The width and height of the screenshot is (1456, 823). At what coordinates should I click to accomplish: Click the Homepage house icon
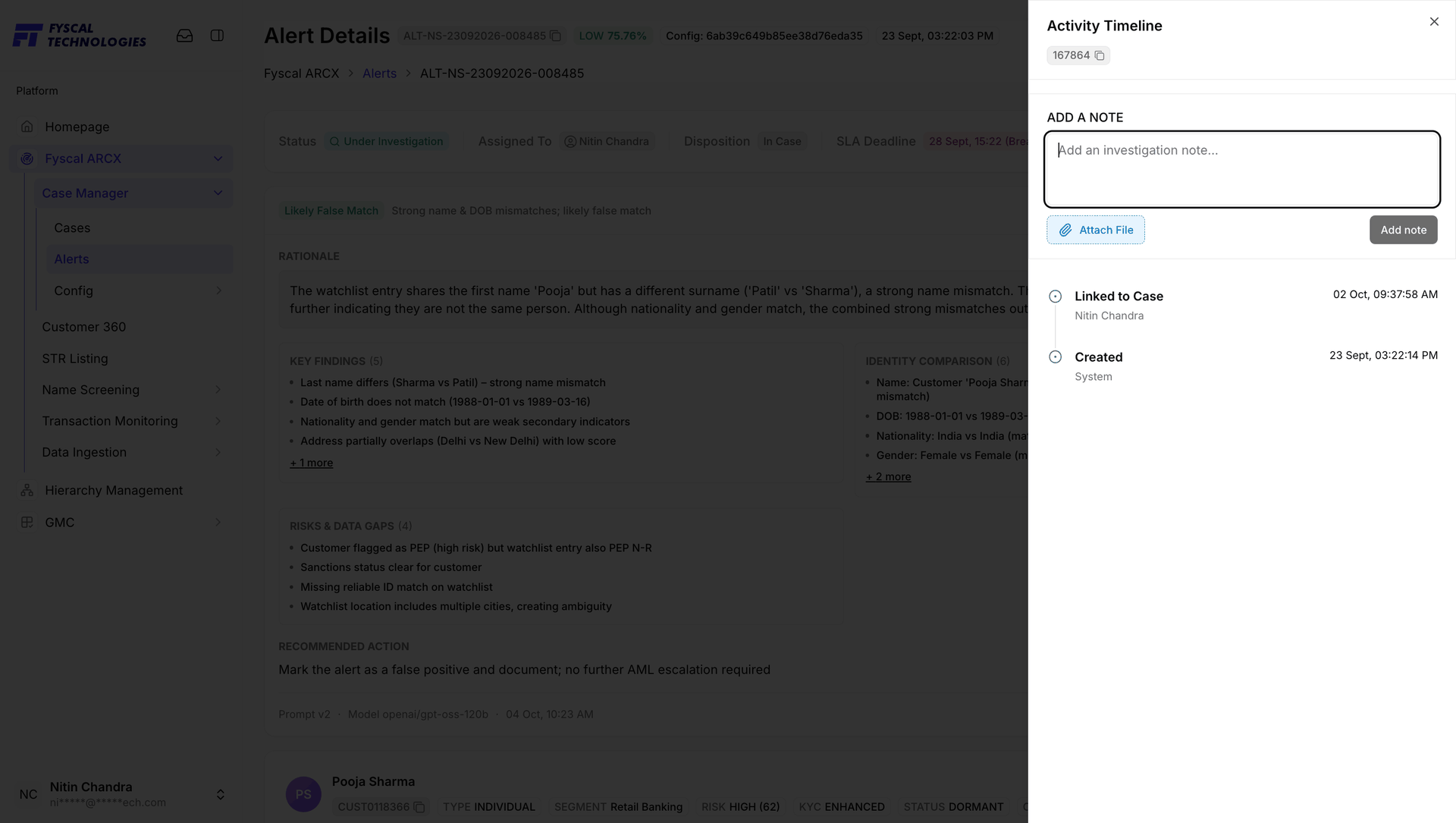click(27, 127)
